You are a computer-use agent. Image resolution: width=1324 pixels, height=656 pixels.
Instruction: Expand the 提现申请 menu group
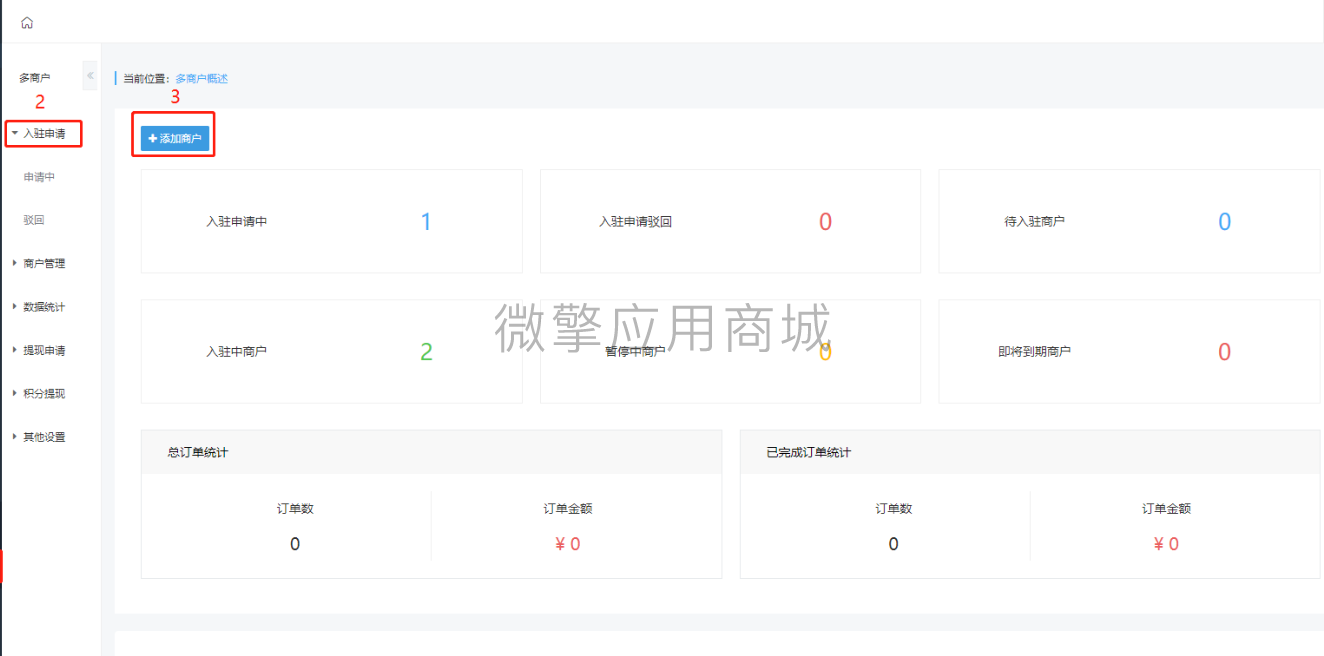44,351
